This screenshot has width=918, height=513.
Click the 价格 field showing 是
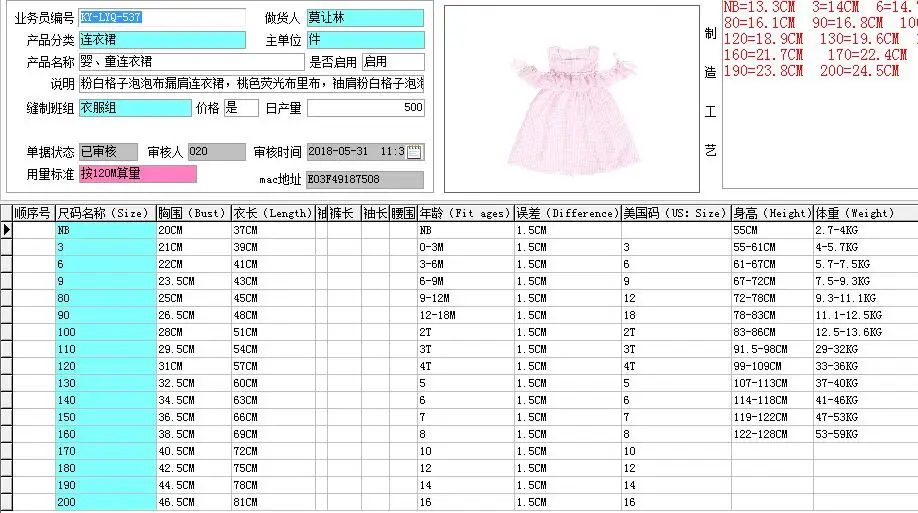click(x=241, y=108)
